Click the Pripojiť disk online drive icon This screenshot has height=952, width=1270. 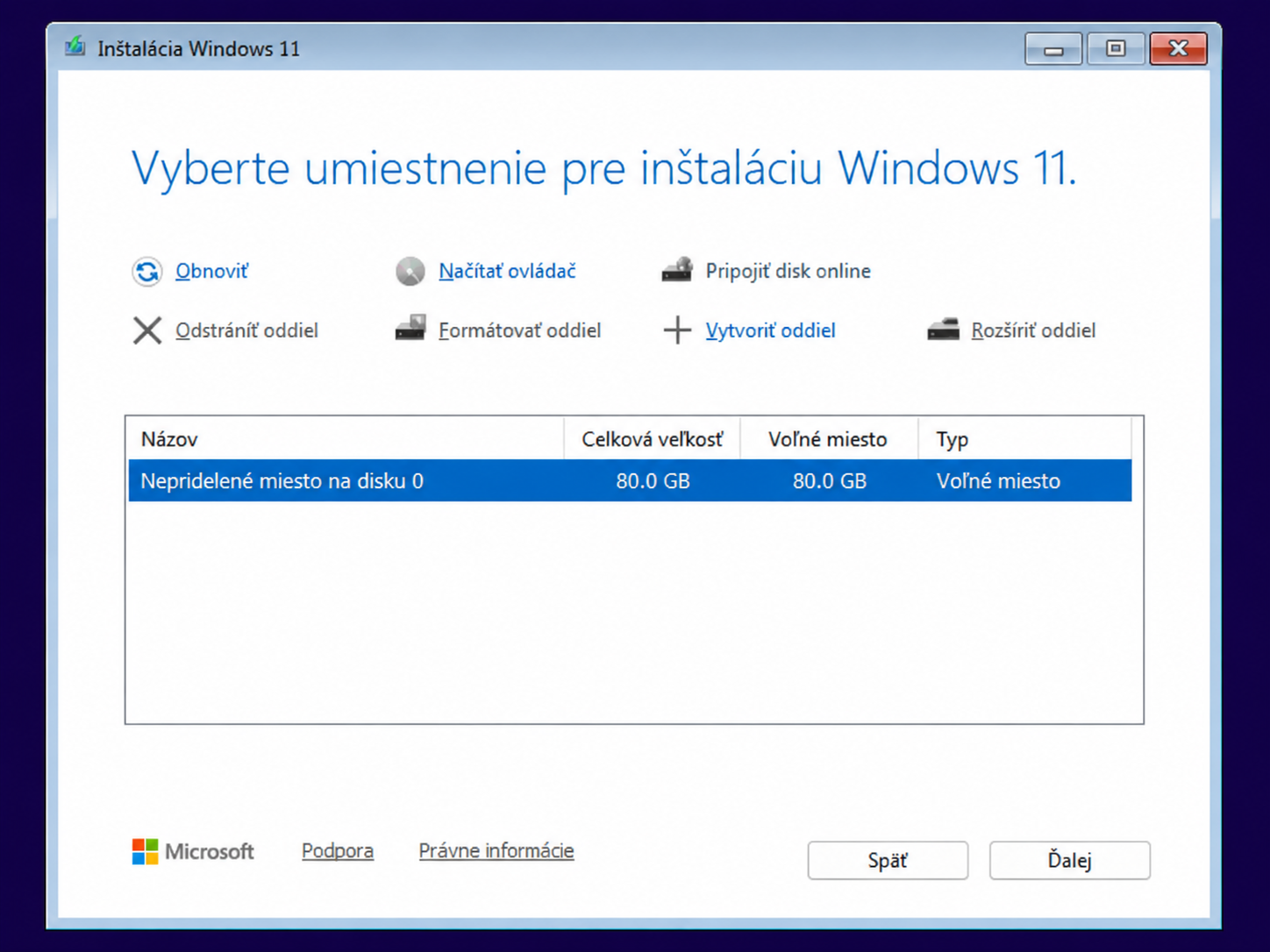click(677, 270)
